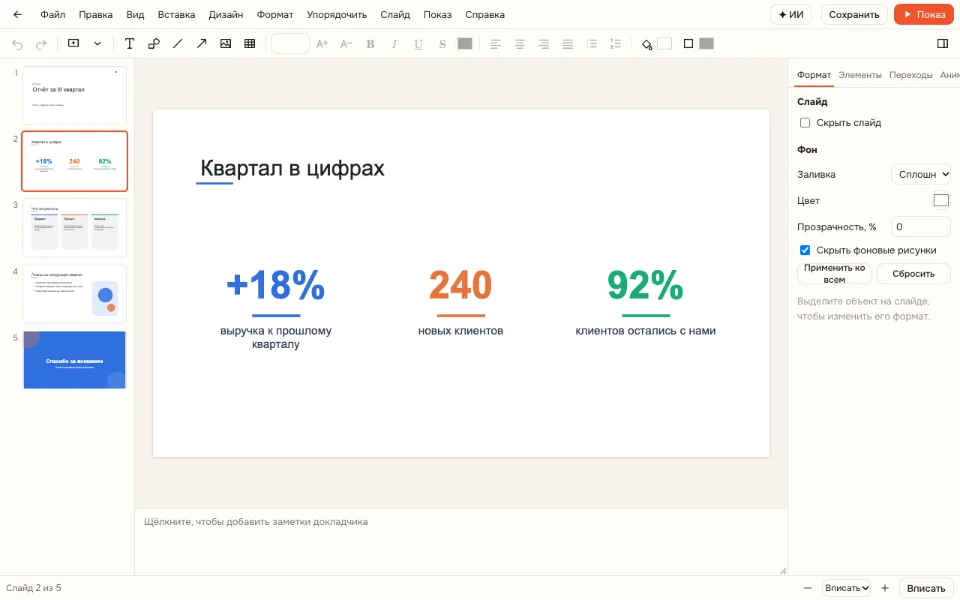
Task: Open the 'Заливка' fill type dropdown
Action: pyautogui.click(x=920, y=174)
